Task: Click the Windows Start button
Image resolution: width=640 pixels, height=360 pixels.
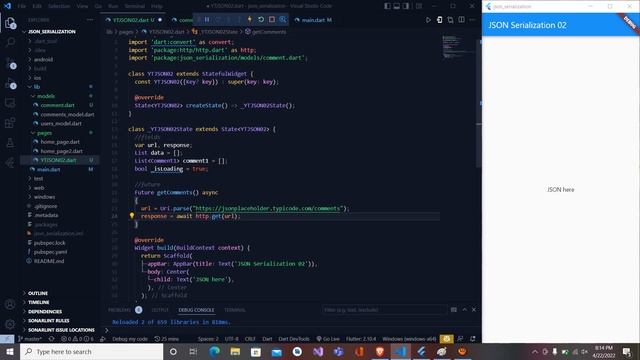Action: point(10,351)
